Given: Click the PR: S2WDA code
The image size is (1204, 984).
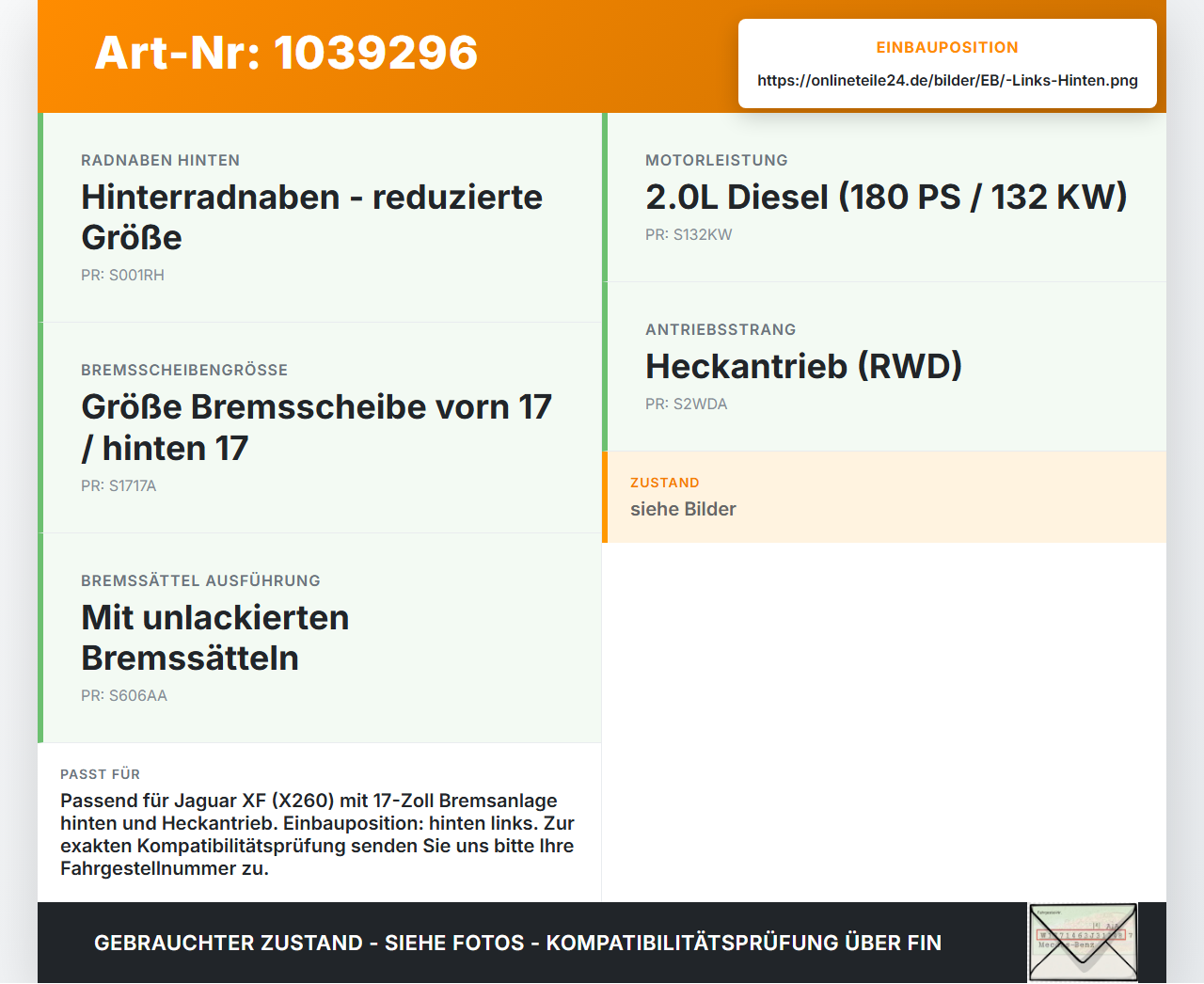Looking at the screenshot, I should tap(687, 404).
